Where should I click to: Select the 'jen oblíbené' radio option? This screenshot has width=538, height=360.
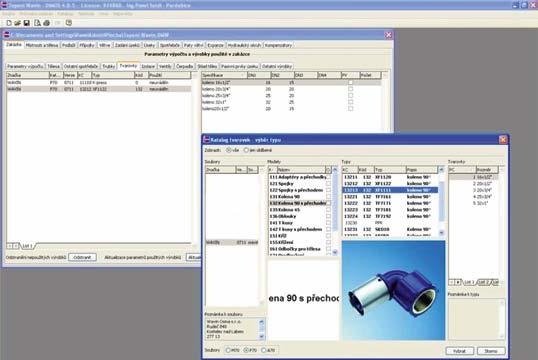click(246, 150)
